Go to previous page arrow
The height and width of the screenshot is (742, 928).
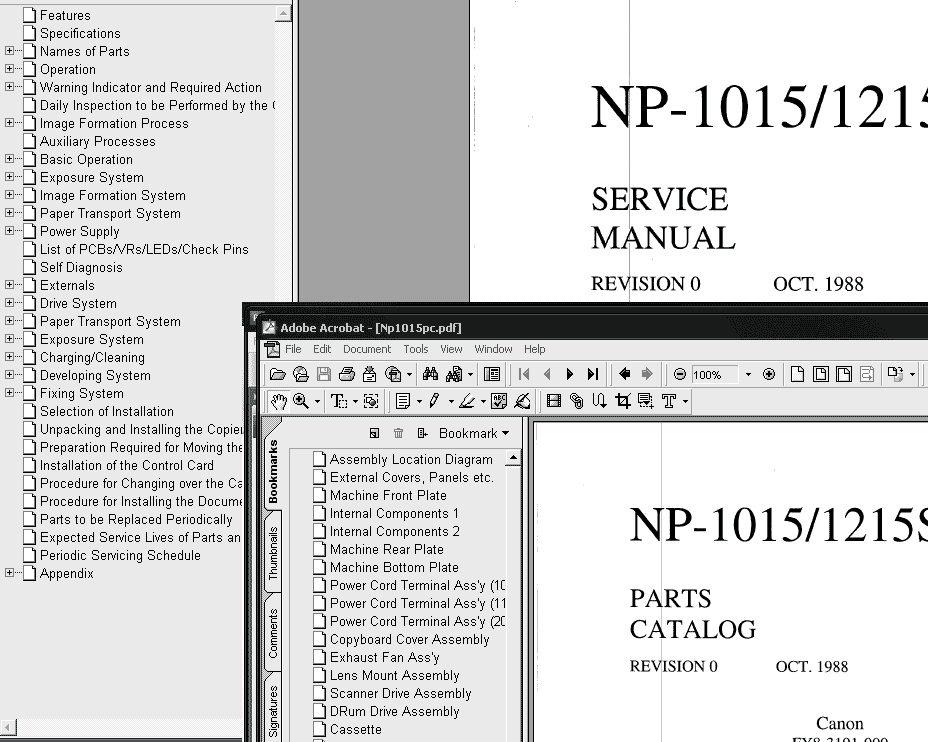(x=547, y=374)
